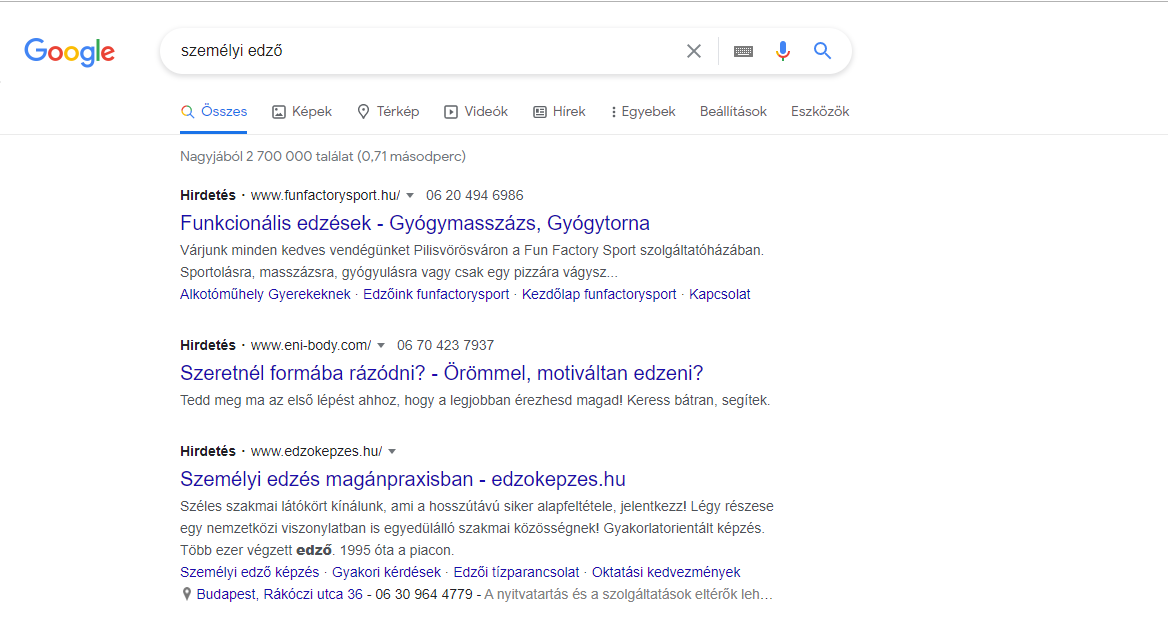Open Funkcionális edzések ad headline
This screenshot has width=1168, height=644.
pos(415,223)
